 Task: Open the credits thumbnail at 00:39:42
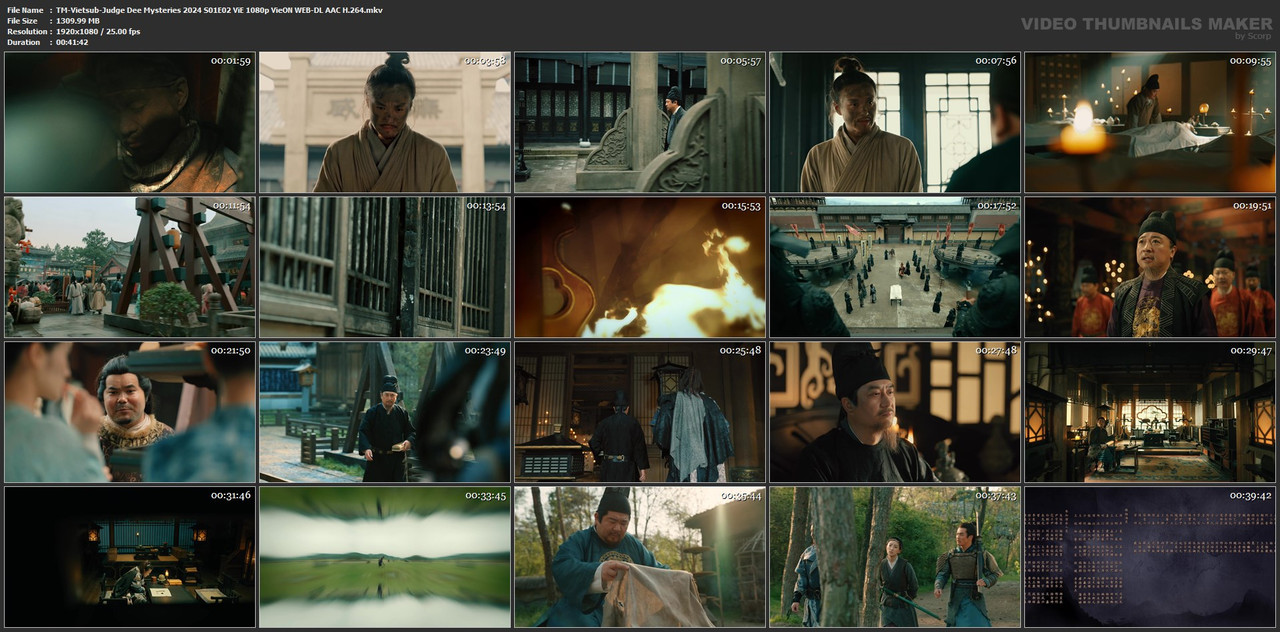pyautogui.click(x=1150, y=557)
